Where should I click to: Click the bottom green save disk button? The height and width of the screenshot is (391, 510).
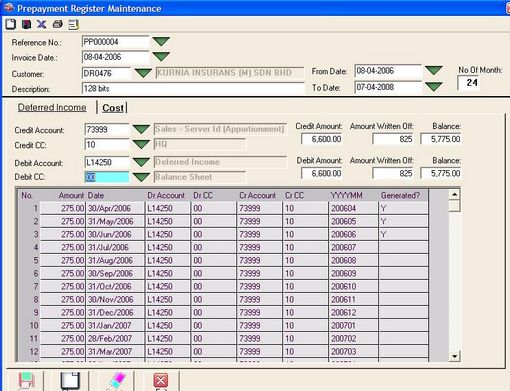pos(27,381)
